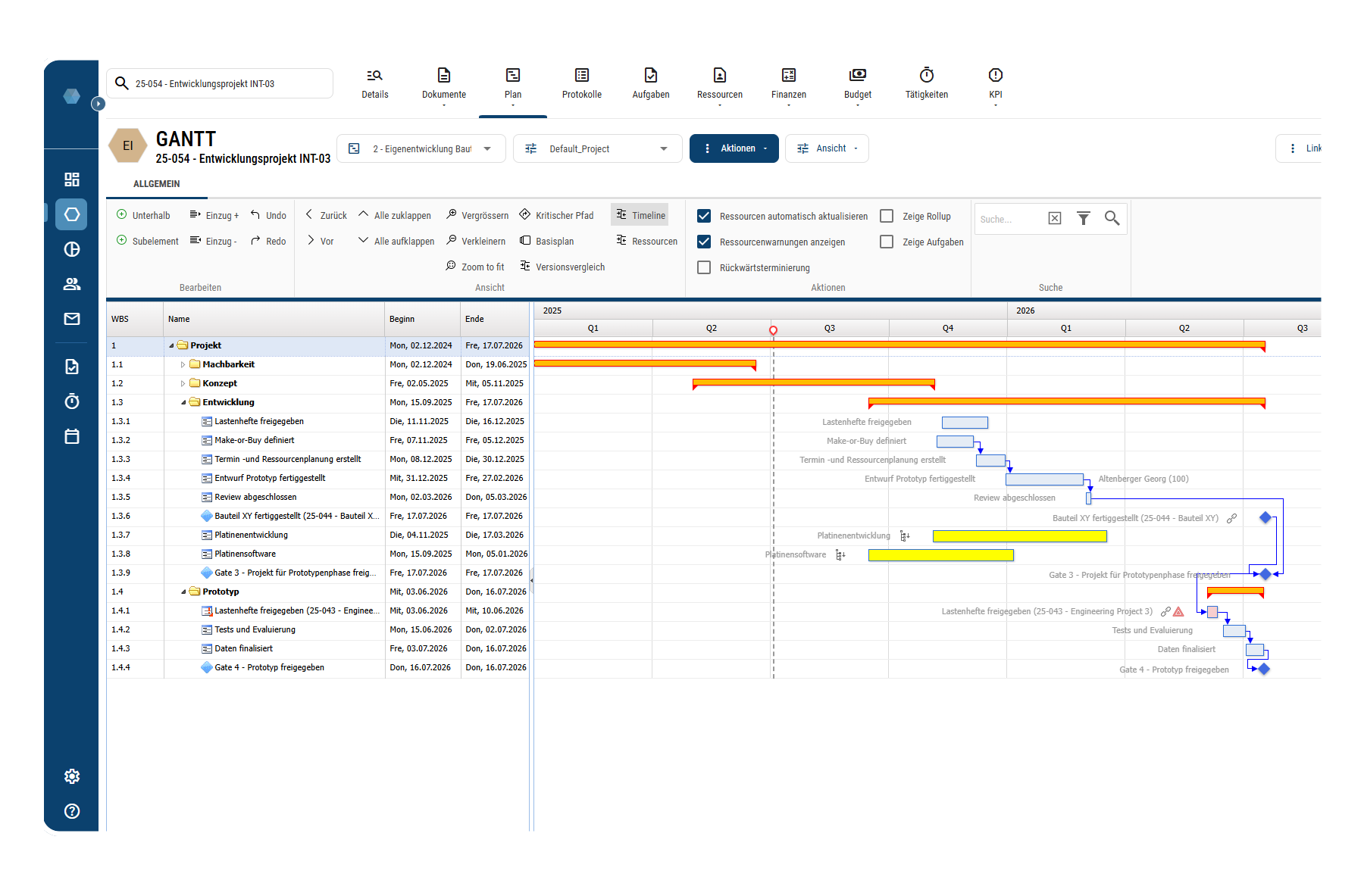Open the calendar icon in sidebar

click(71, 436)
